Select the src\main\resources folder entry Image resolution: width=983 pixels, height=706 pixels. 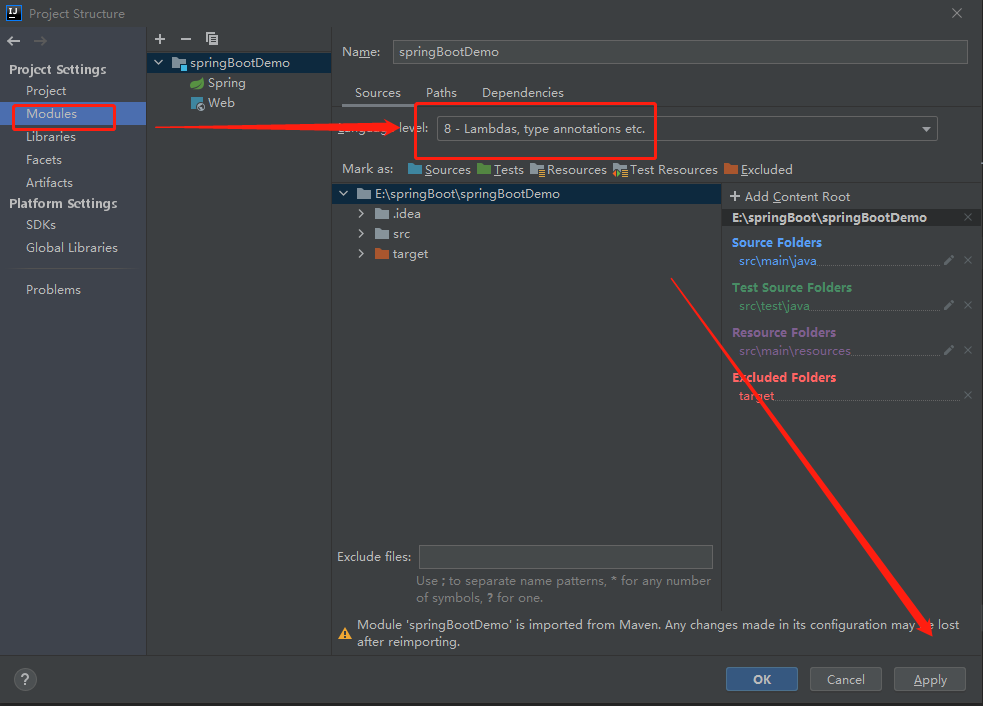pos(795,351)
